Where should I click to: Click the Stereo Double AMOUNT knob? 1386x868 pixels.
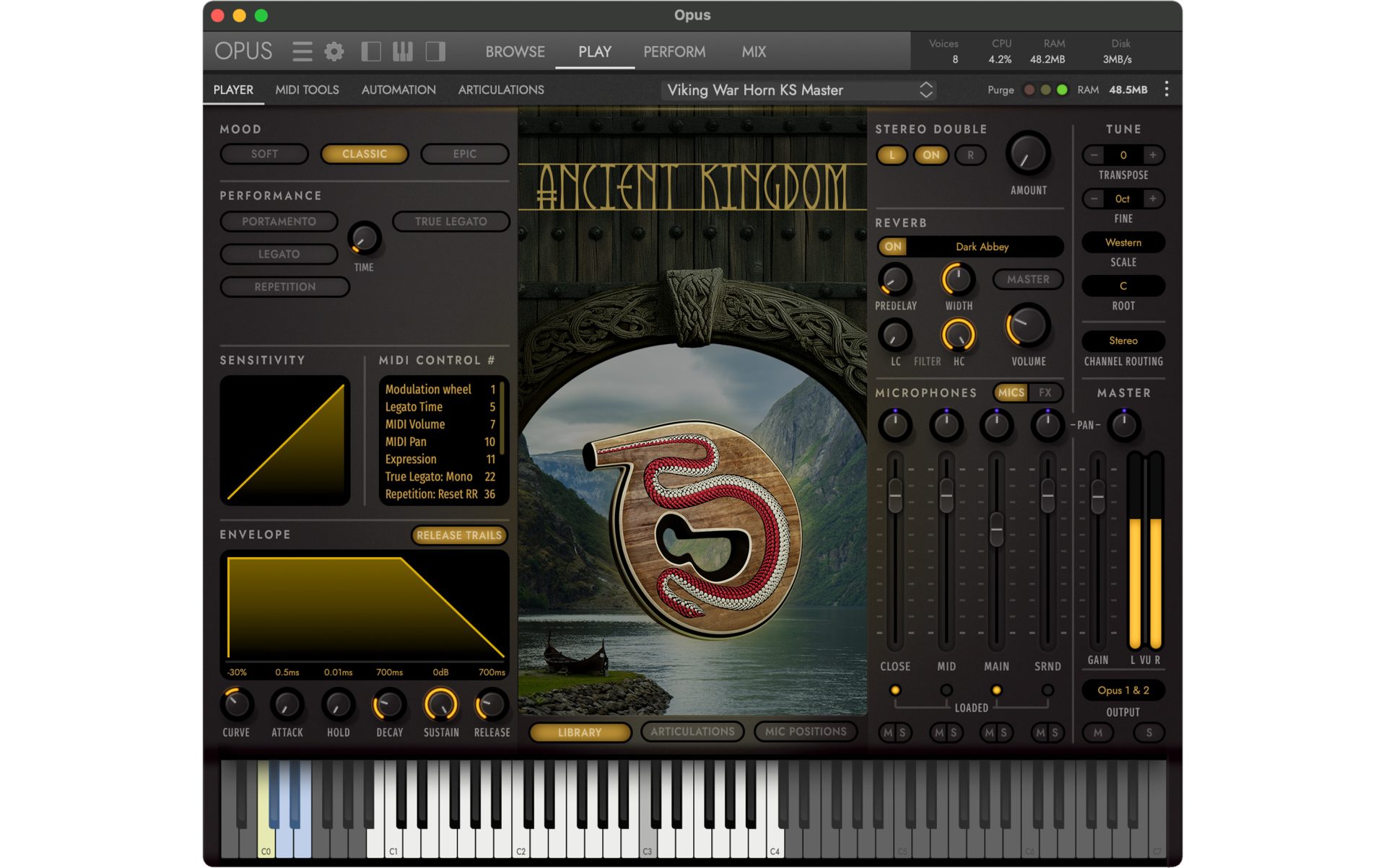(1028, 154)
